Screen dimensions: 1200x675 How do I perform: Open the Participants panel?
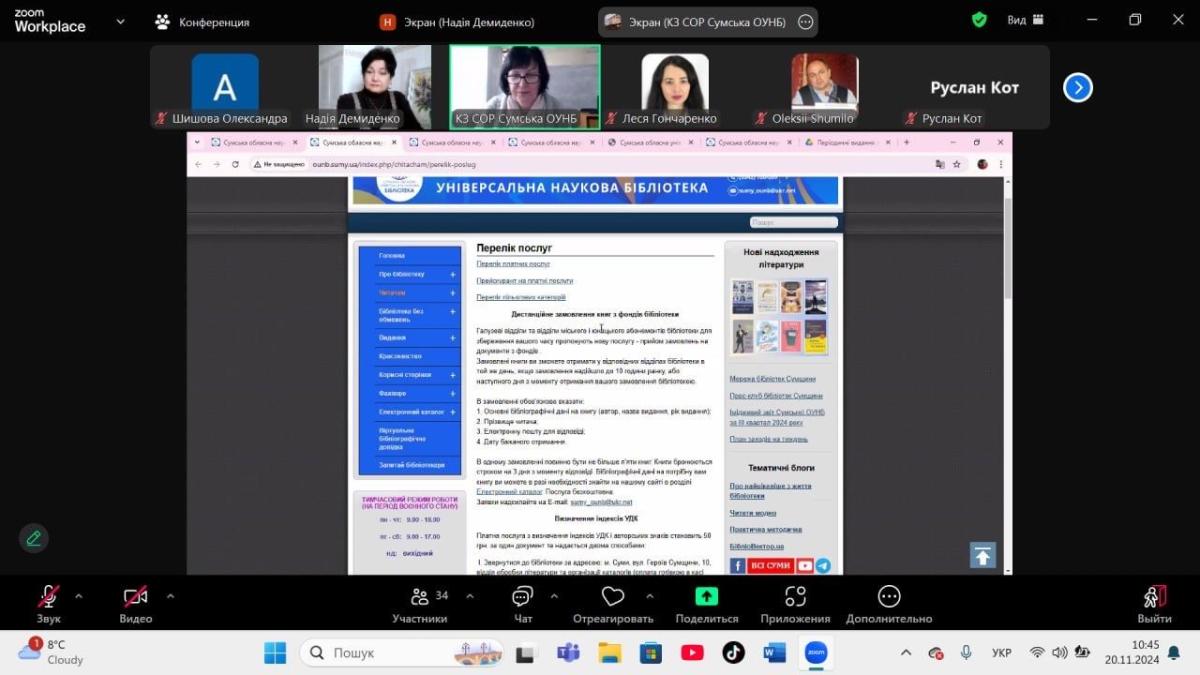coord(420,603)
